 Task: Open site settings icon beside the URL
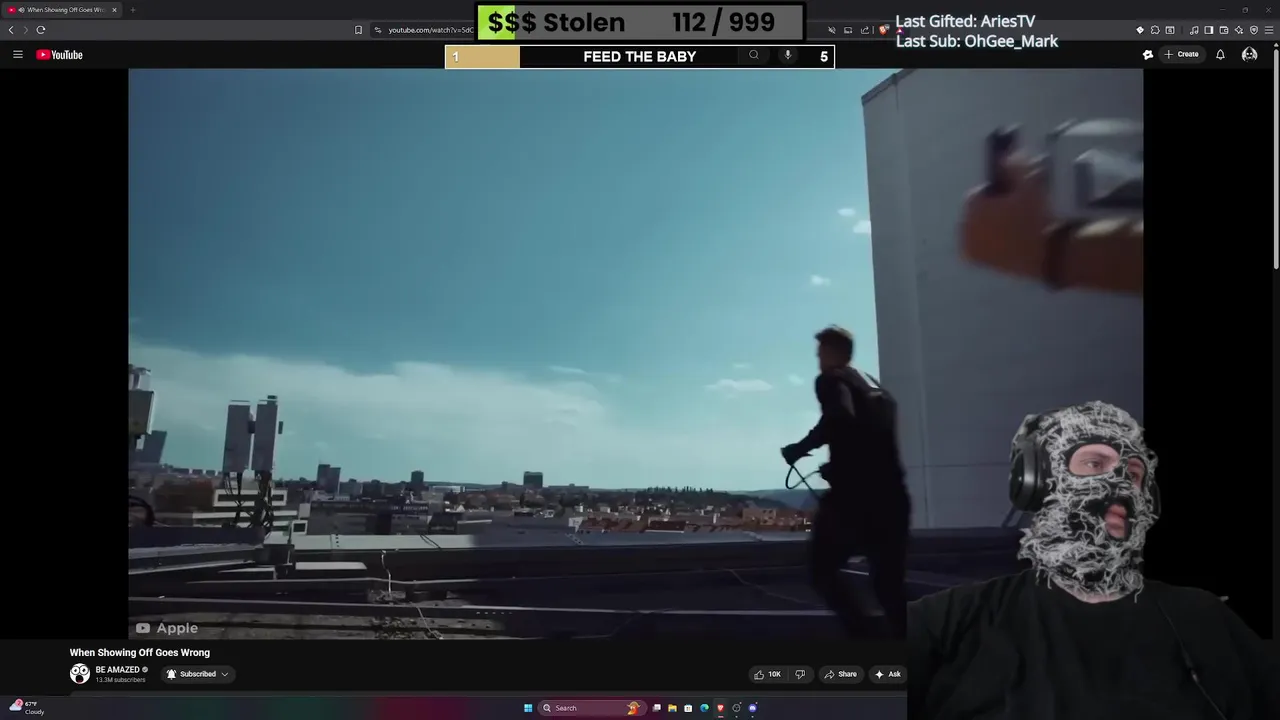point(378,30)
